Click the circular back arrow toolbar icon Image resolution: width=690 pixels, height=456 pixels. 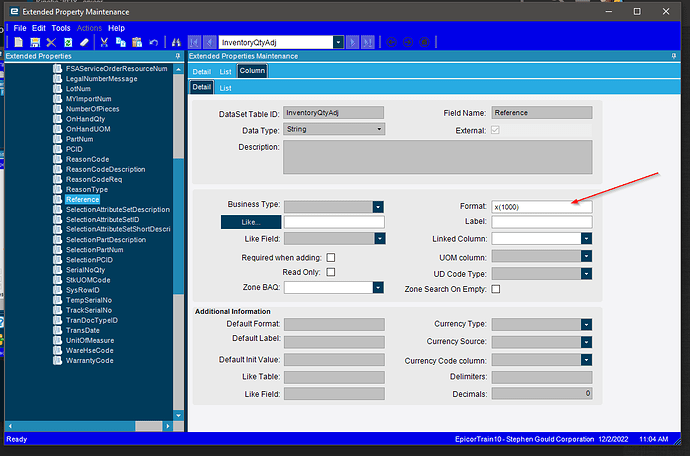pyautogui.click(x=391, y=42)
